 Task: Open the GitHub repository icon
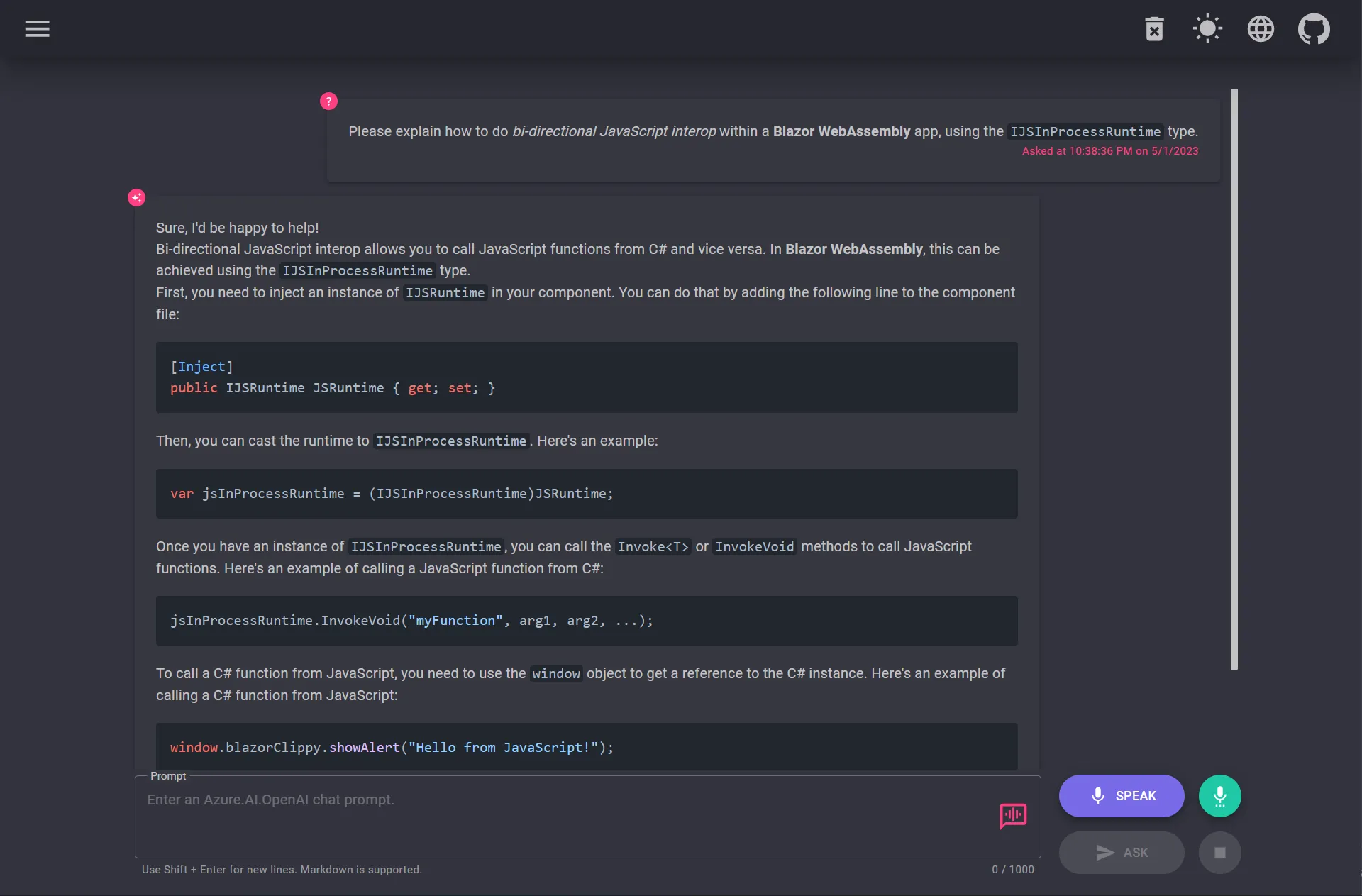click(x=1314, y=28)
